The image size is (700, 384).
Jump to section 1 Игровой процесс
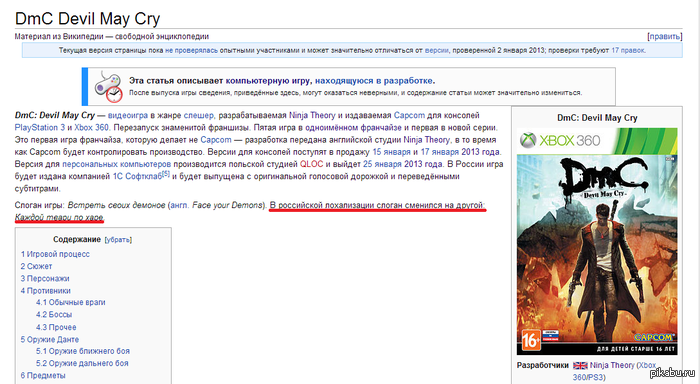click(x=55, y=254)
